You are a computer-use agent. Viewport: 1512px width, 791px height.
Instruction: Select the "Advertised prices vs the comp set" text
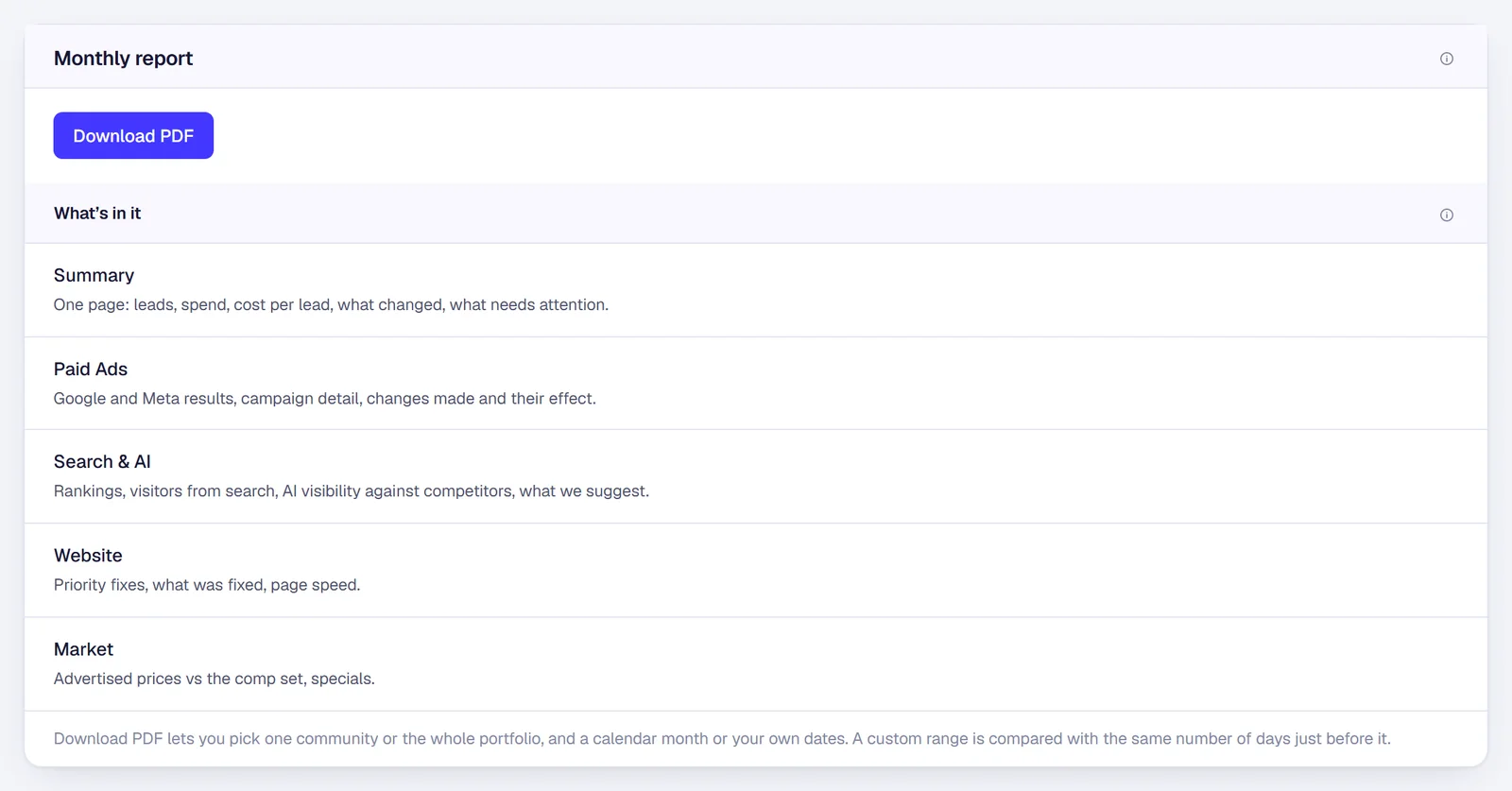point(215,679)
